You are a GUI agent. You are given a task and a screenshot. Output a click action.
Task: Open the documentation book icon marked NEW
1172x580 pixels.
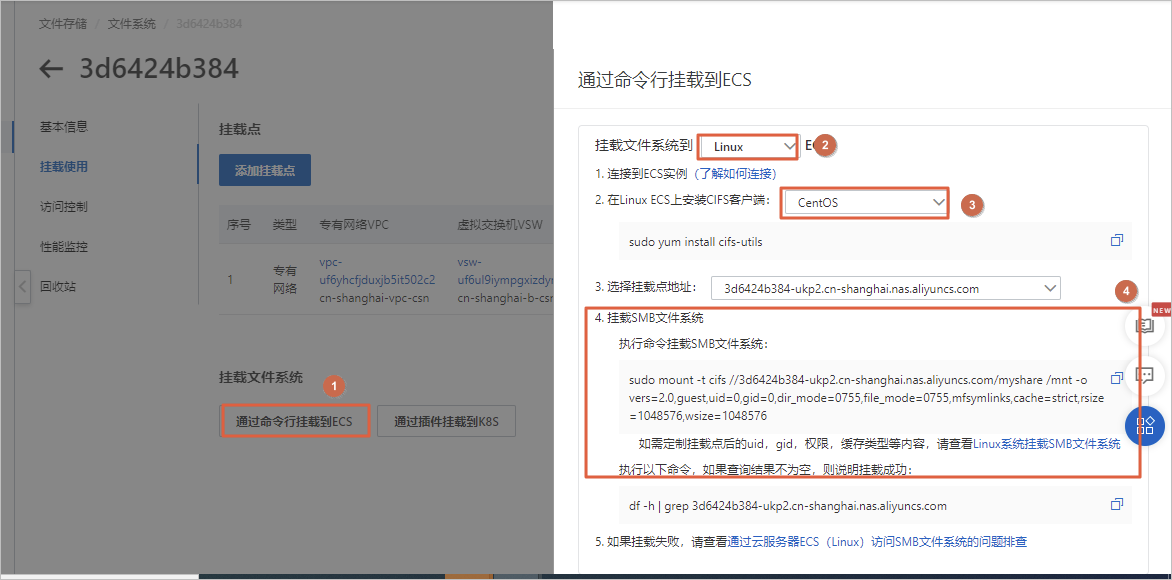(1145, 326)
